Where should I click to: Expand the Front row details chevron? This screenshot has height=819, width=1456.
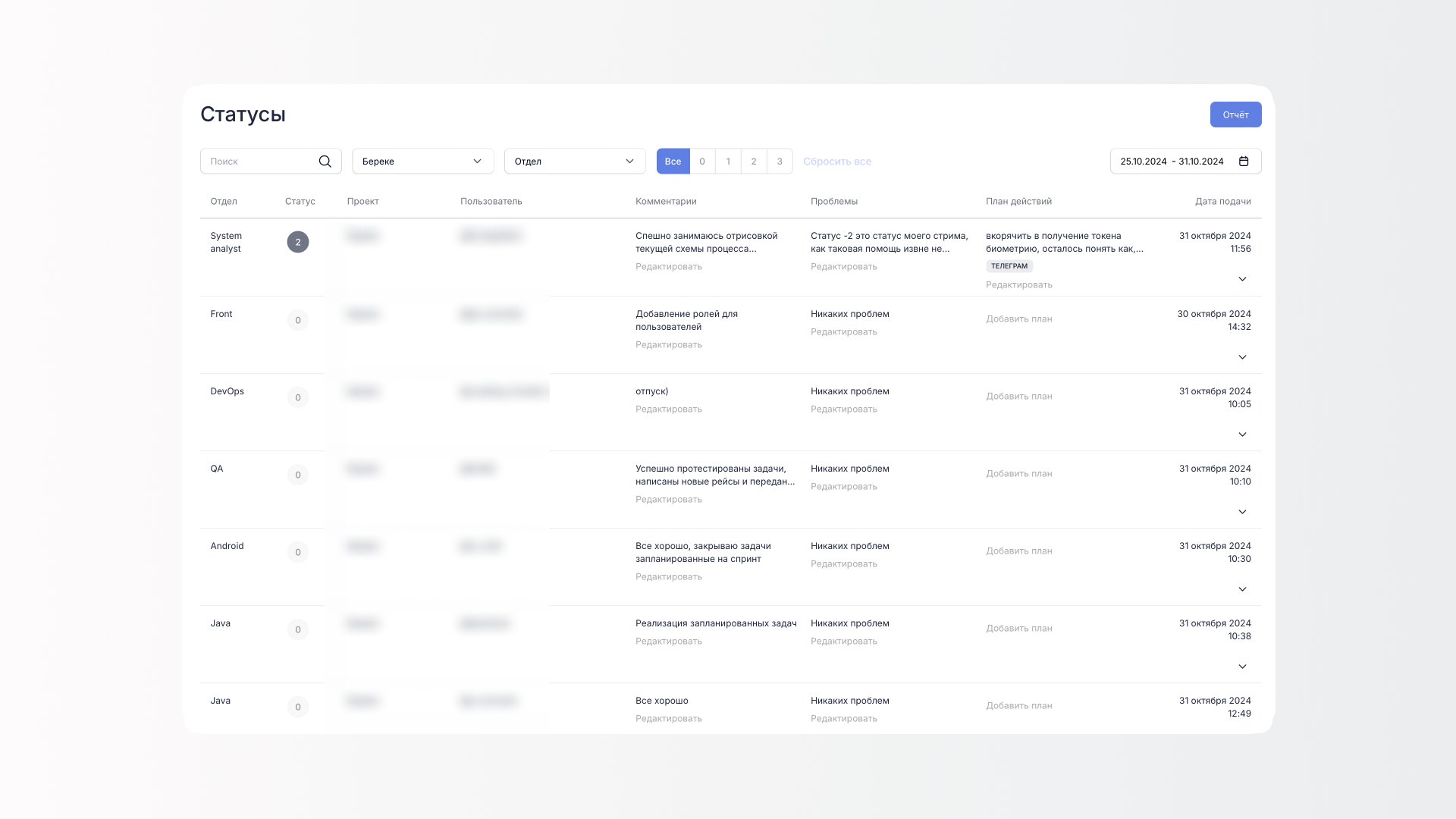(1242, 357)
